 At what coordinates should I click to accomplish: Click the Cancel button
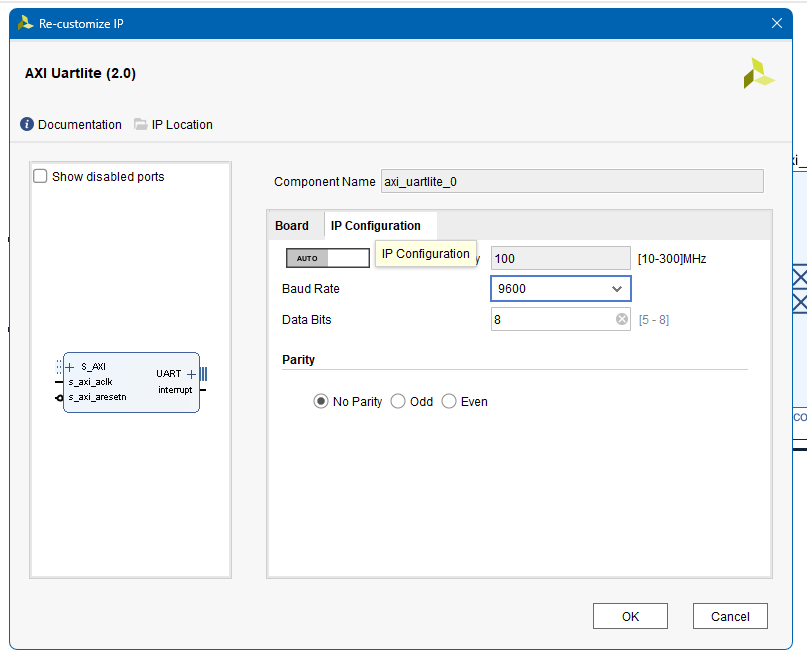point(729,616)
